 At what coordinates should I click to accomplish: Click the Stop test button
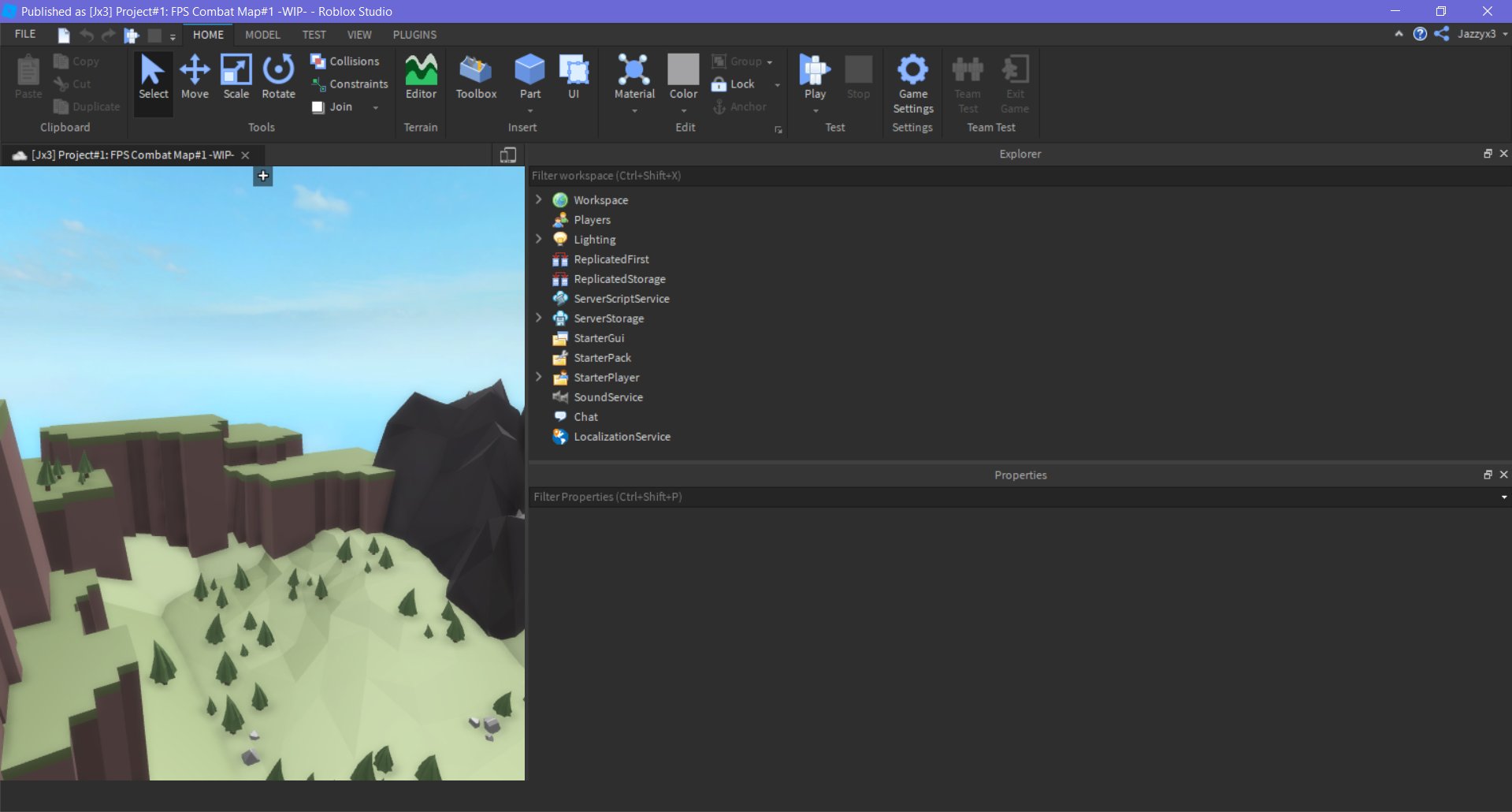[x=858, y=77]
